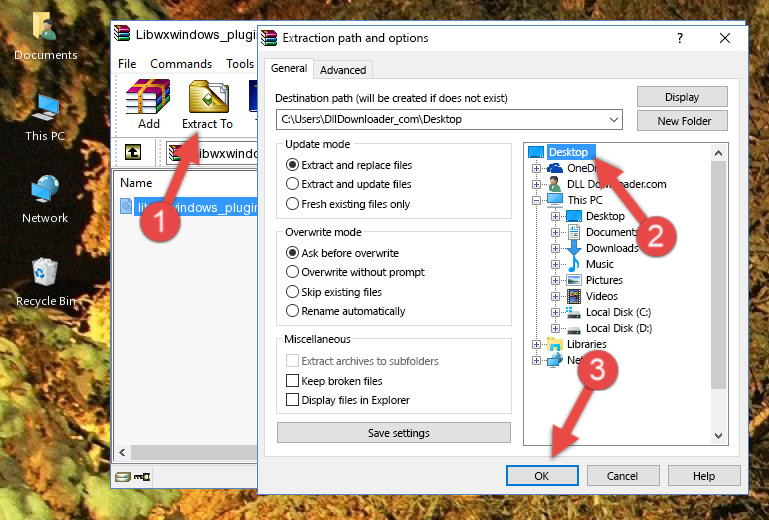Click the Local Disk (D:) drive icon
The height and width of the screenshot is (520, 769).
(573, 329)
